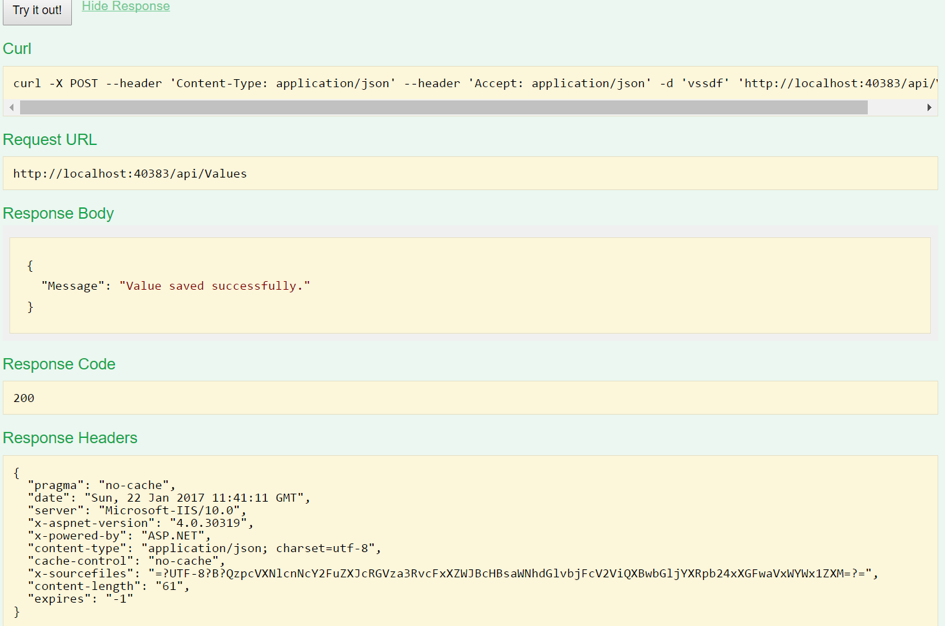Click the right scroll arrow under the curl command
The image size is (945, 626).
click(929, 107)
